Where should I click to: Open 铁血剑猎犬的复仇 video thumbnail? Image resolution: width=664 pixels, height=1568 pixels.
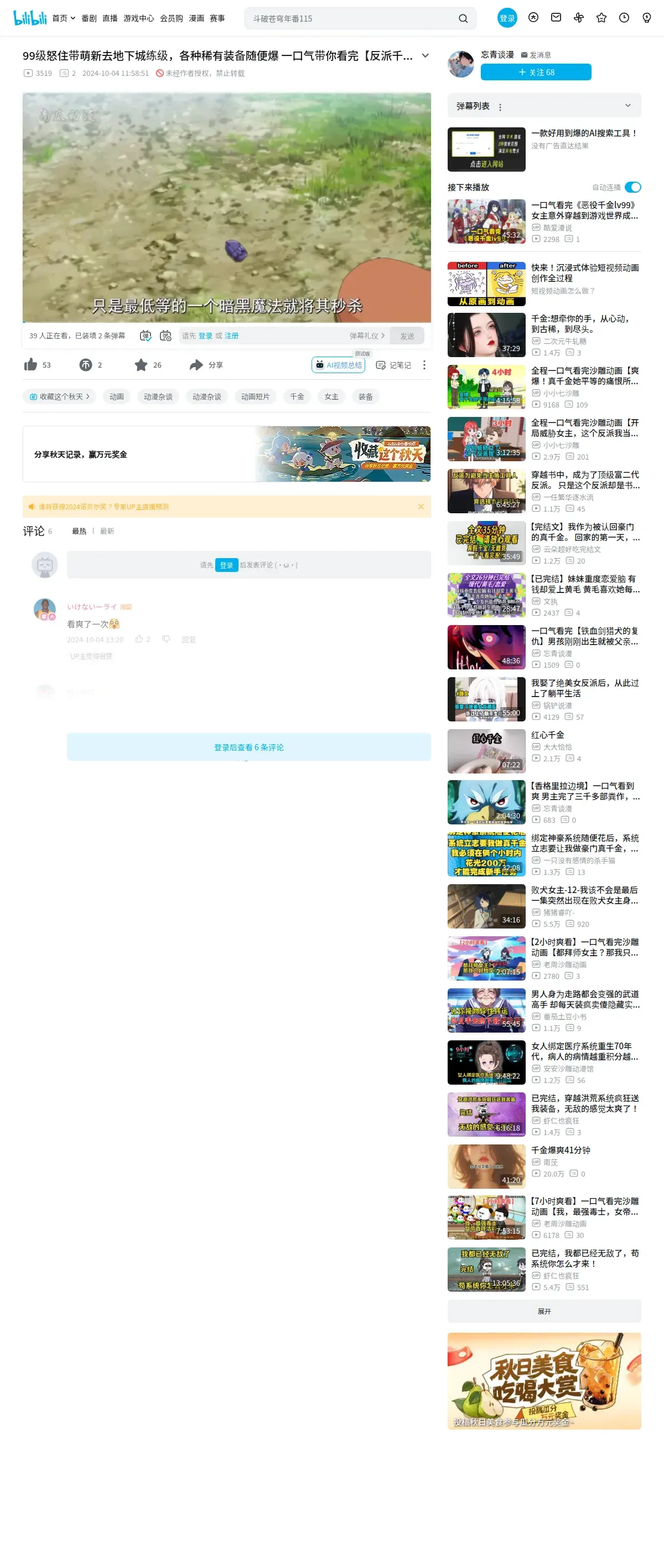point(486,647)
